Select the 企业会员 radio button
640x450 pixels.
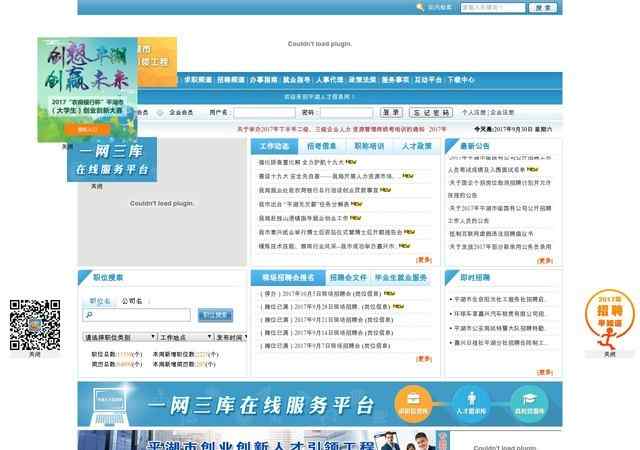point(160,113)
